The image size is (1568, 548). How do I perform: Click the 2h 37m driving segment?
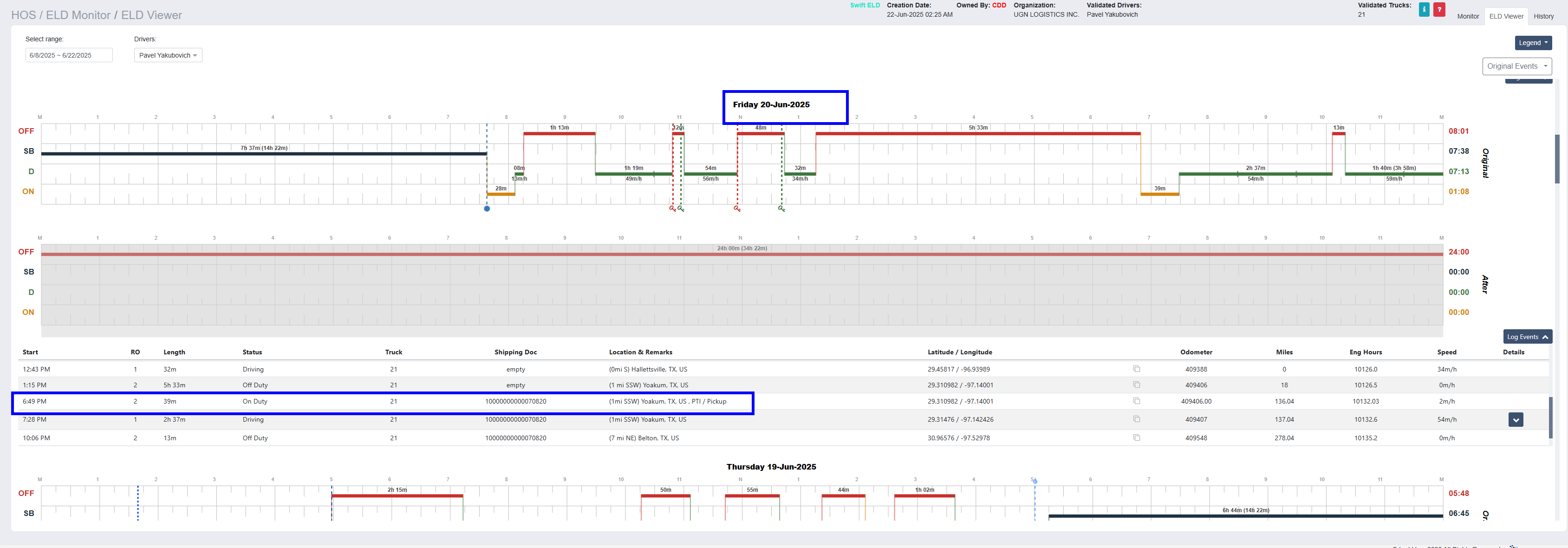click(1255, 174)
